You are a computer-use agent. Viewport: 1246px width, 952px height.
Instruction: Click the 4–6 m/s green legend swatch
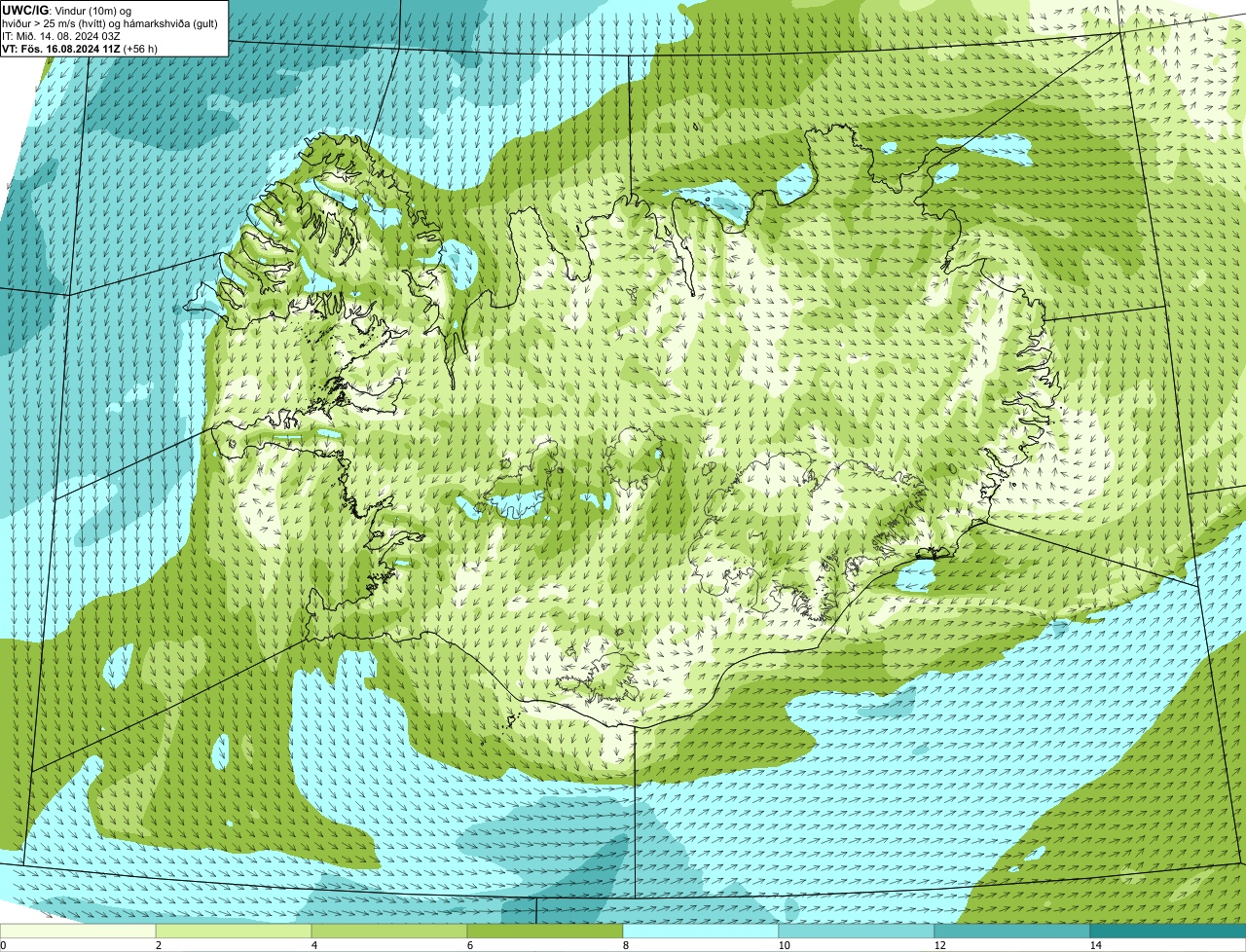point(389,931)
